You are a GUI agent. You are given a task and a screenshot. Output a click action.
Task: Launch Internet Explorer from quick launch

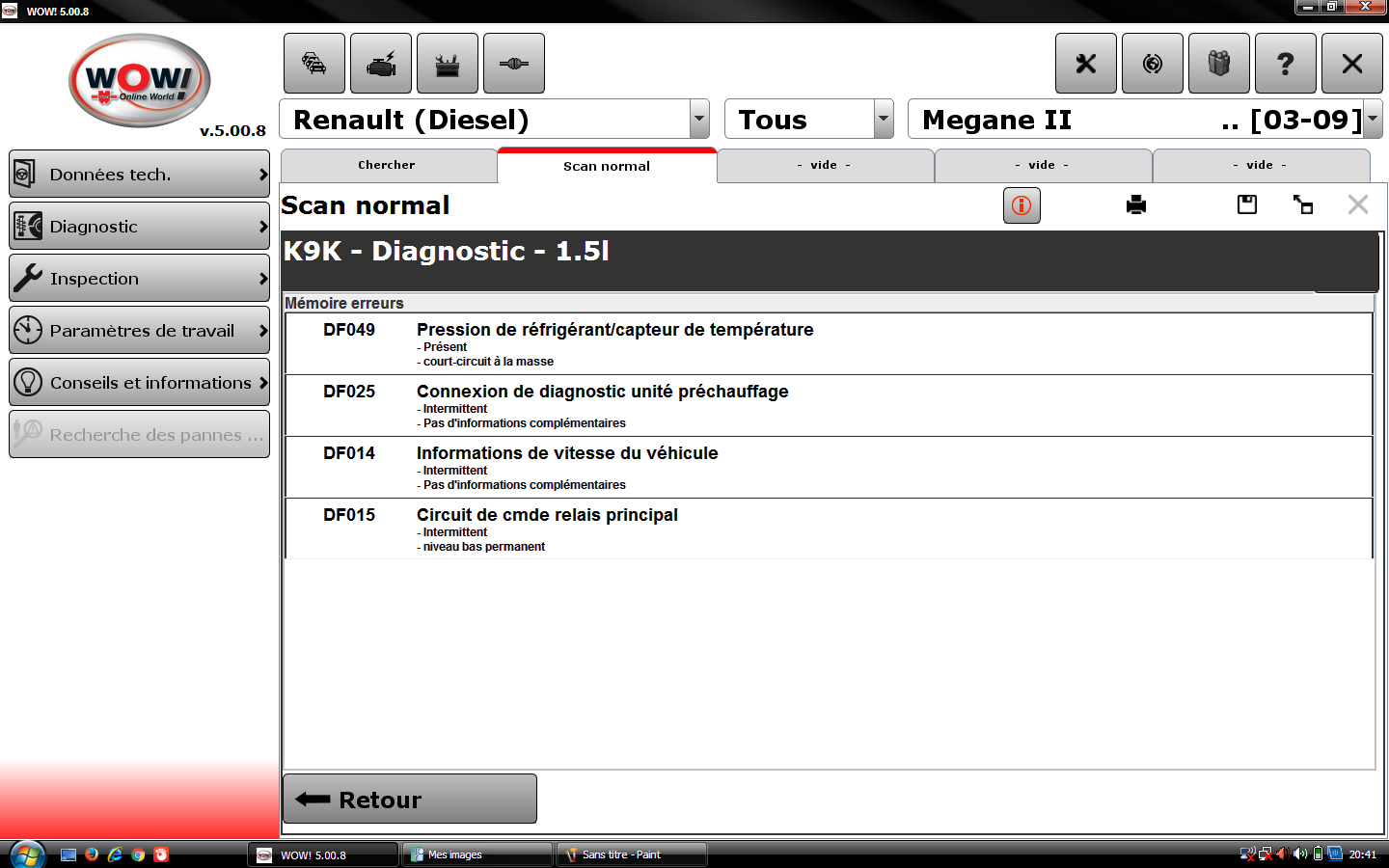point(115,854)
